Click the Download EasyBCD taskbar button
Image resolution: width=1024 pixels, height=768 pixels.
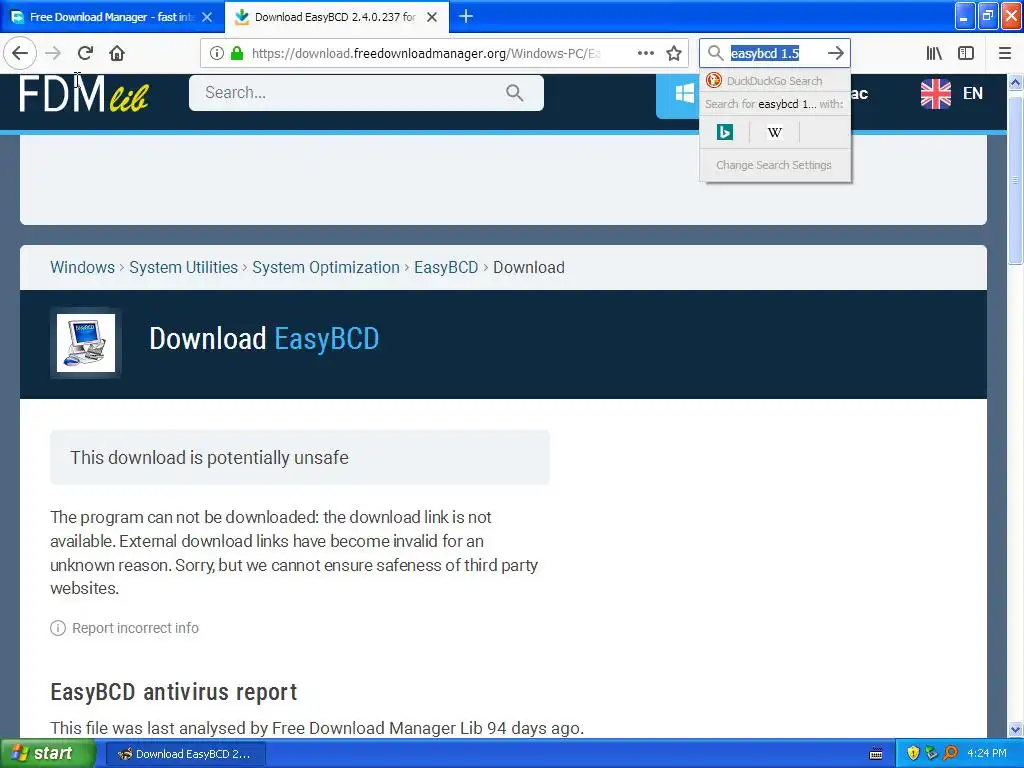pyautogui.click(x=185, y=754)
